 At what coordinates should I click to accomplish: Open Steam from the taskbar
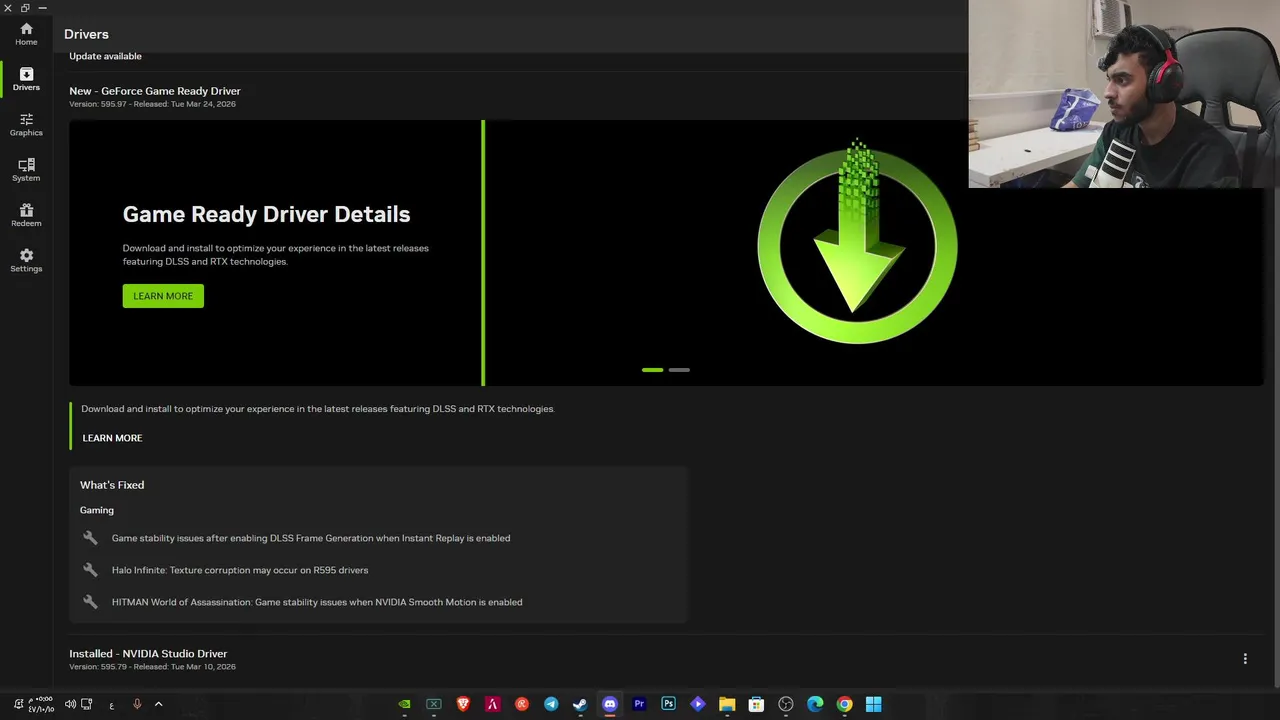pyautogui.click(x=580, y=704)
